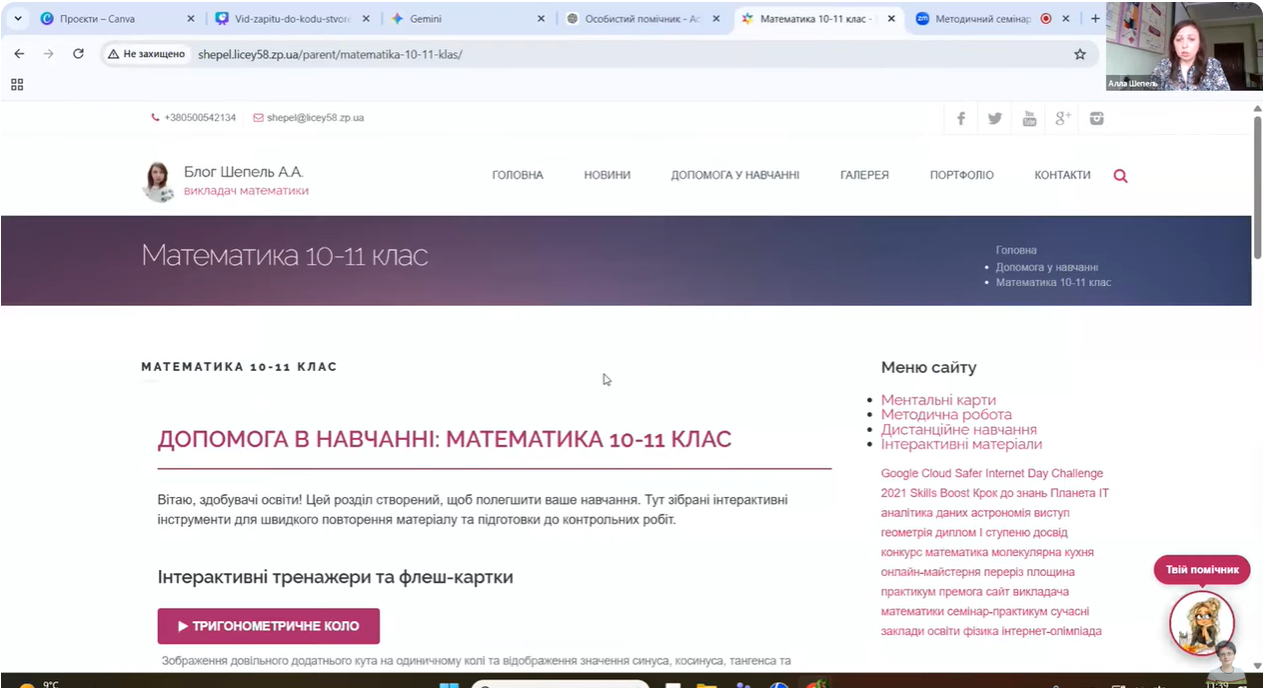Screen dimensions: 1263x688
Task: Open the browser tab search dropdown
Action: coord(17,19)
